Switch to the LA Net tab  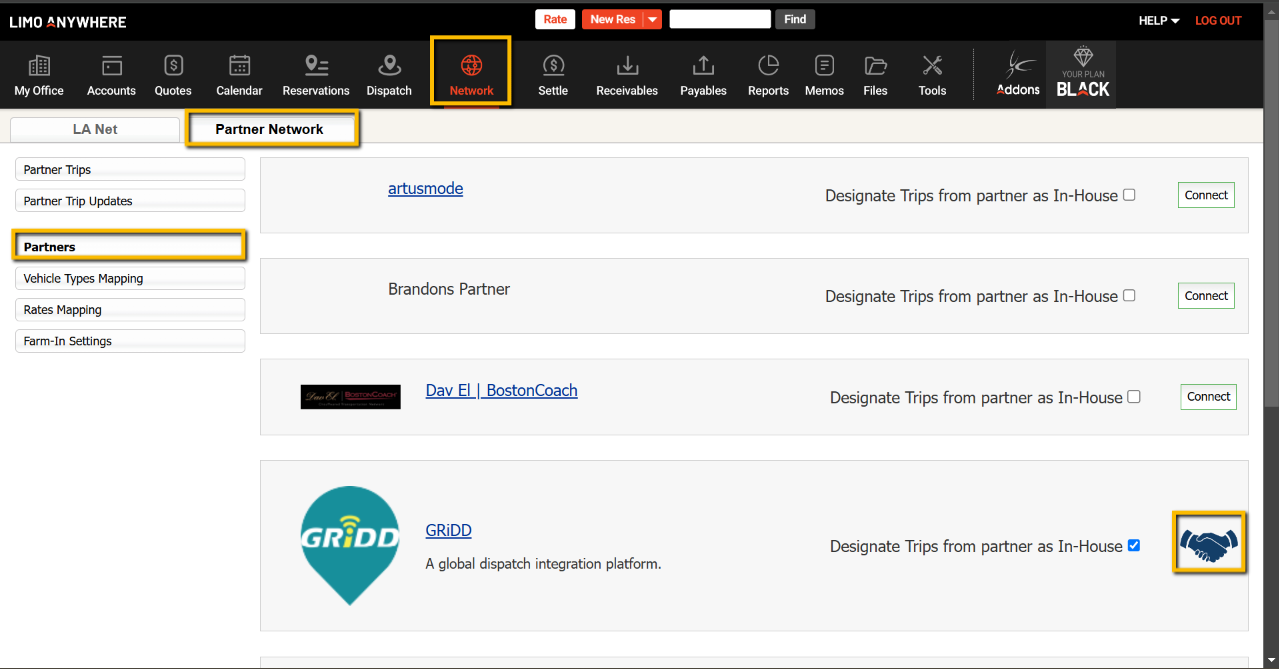[x=95, y=129]
